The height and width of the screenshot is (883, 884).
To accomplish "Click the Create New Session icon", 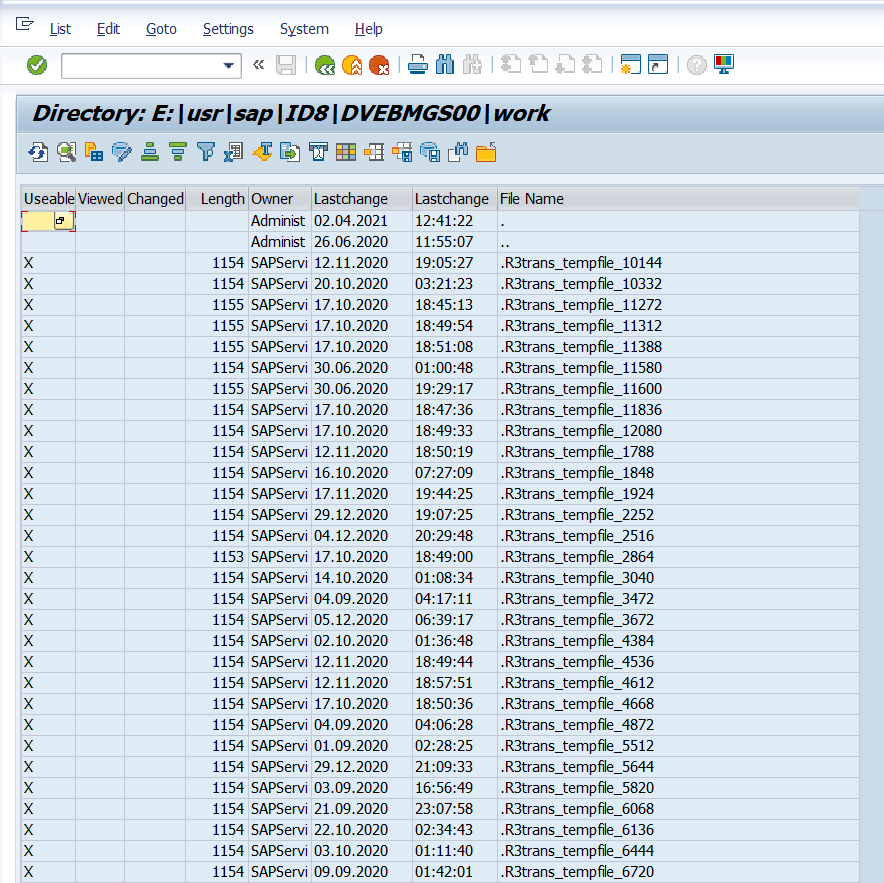I will [x=630, y=66].
